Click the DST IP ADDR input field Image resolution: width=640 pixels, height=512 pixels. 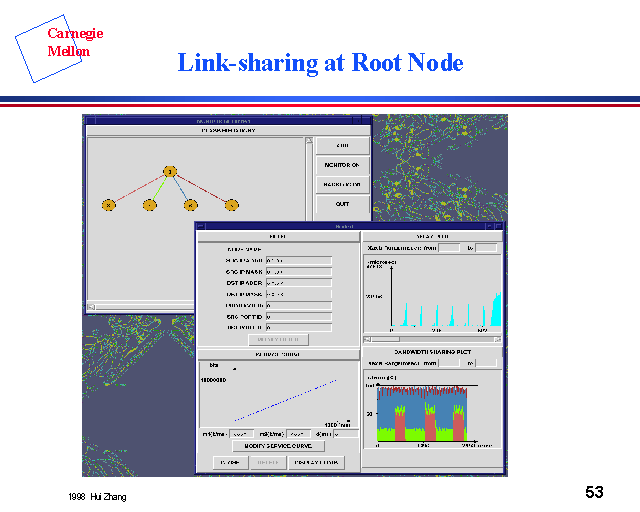[298, 283]
